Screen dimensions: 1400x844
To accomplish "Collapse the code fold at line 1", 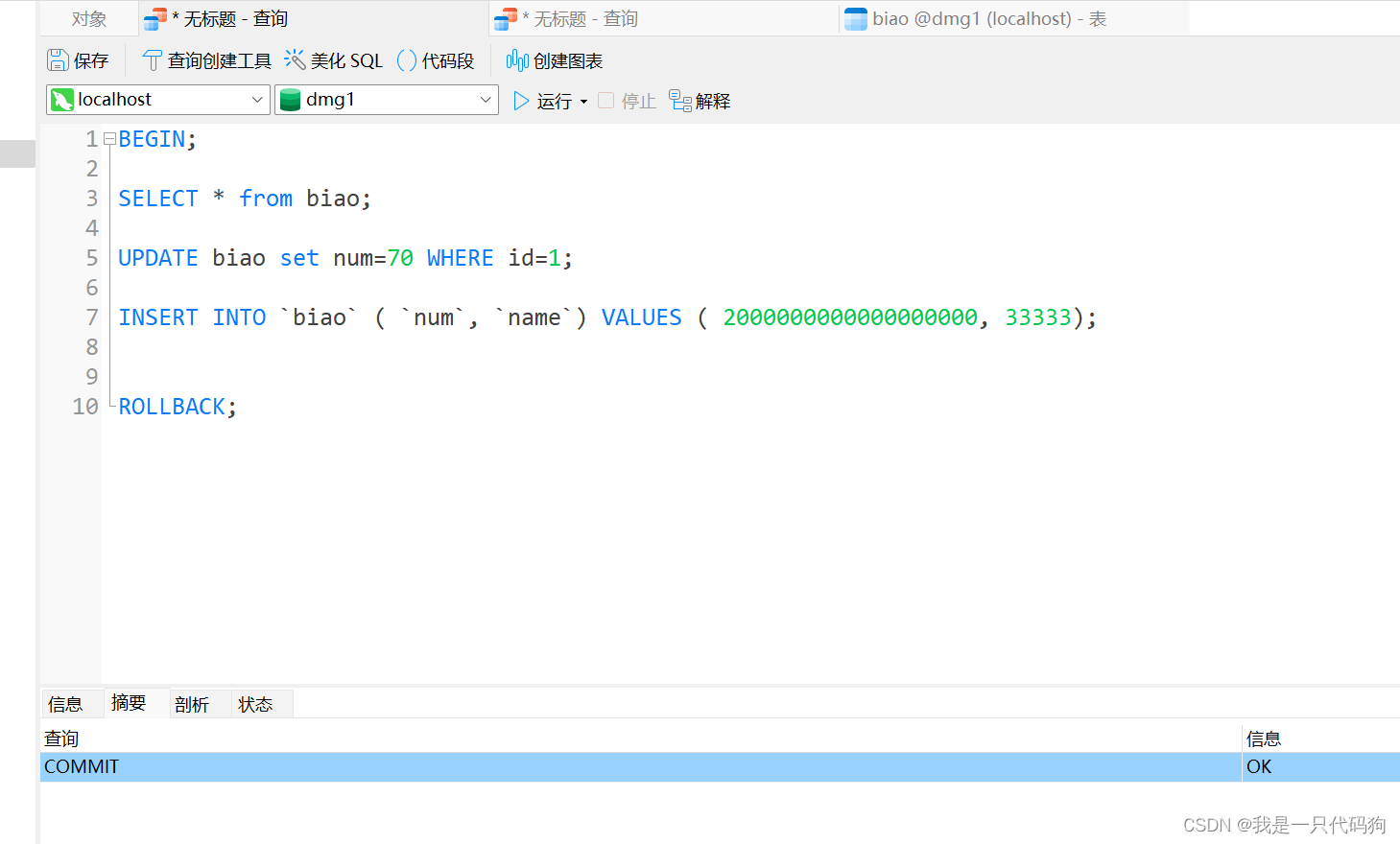I will tap(107, 137).
